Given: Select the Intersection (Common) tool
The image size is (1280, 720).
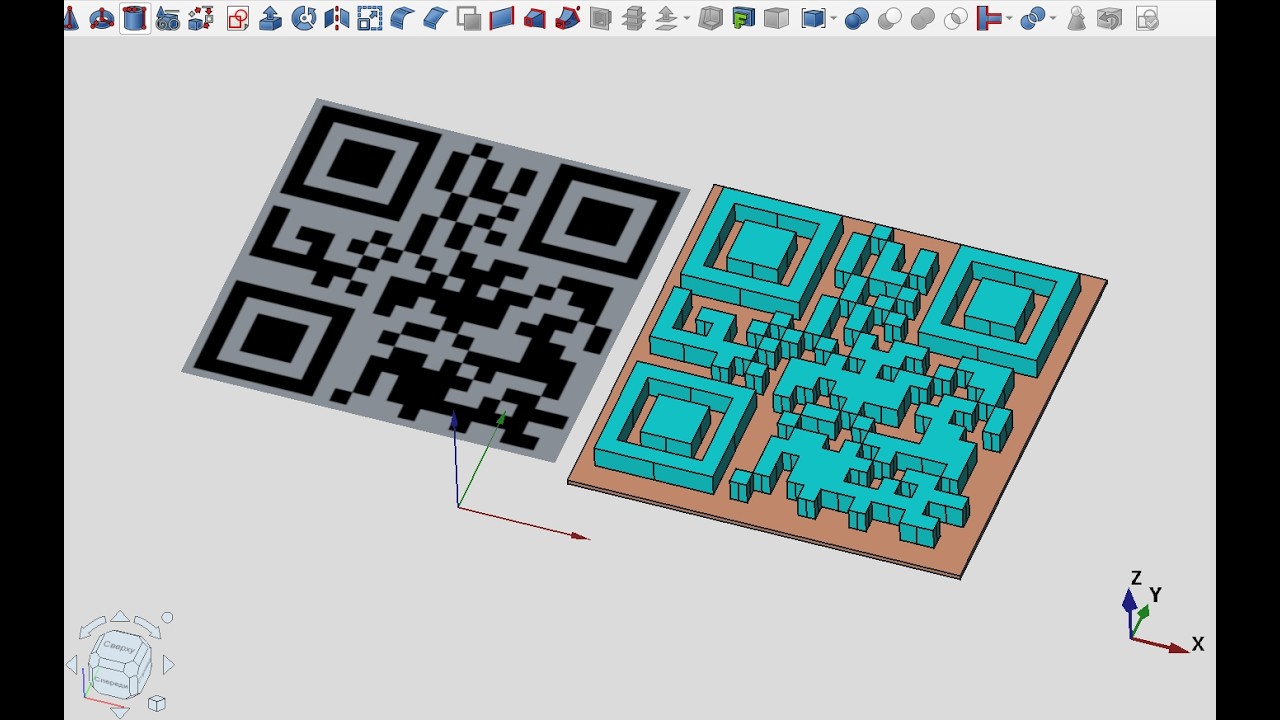Looking at the screenshot, I should (956, 18).
